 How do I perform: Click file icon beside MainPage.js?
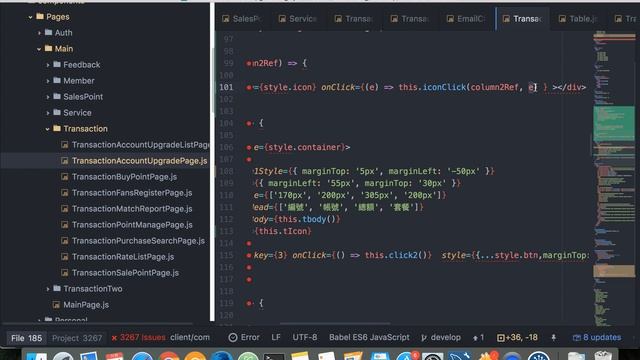coord(56,304)
